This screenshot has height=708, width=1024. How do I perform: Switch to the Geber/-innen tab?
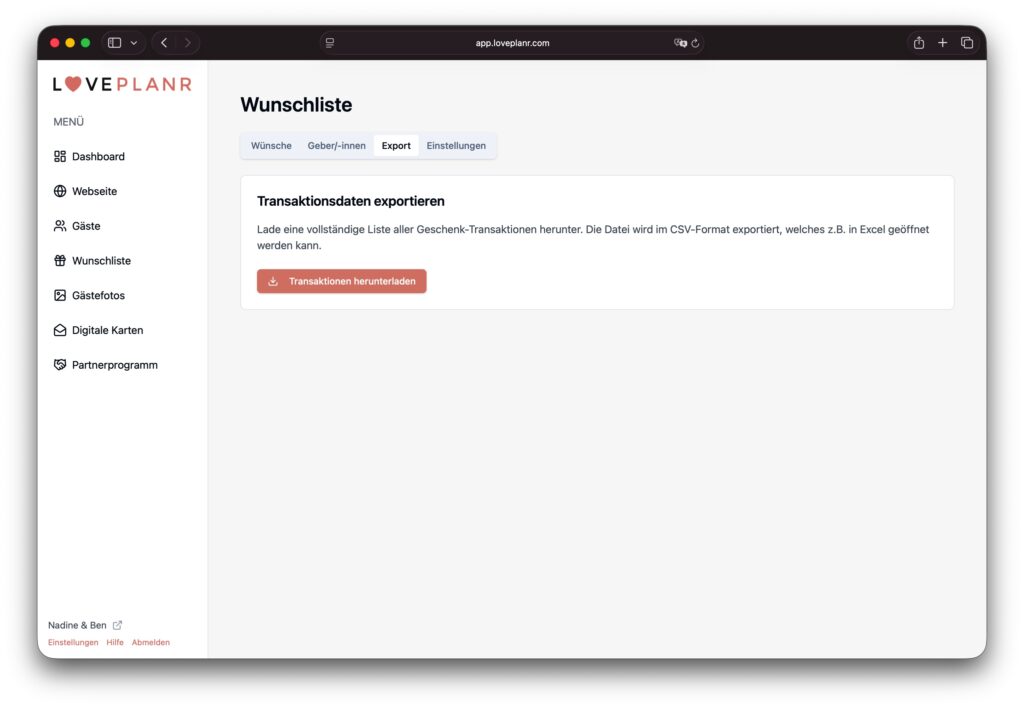coord(336,146)
